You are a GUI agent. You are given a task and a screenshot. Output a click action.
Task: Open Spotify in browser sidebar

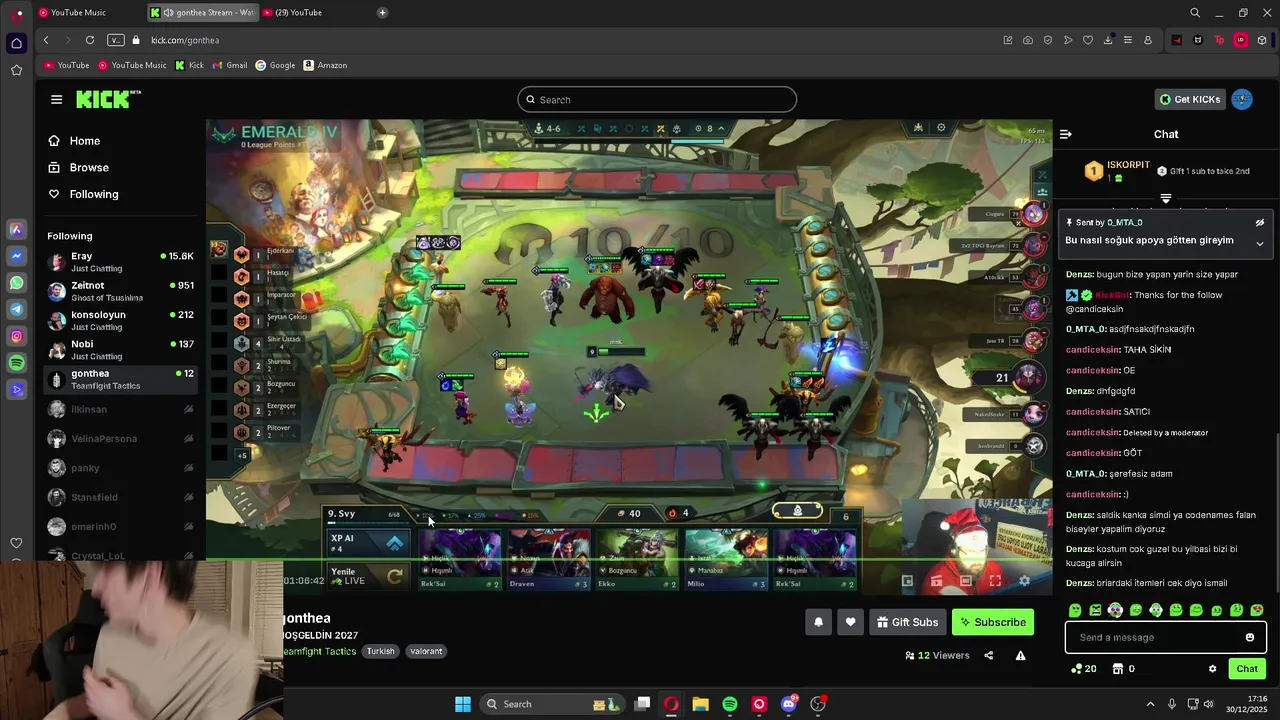click(x=16, y=363)
